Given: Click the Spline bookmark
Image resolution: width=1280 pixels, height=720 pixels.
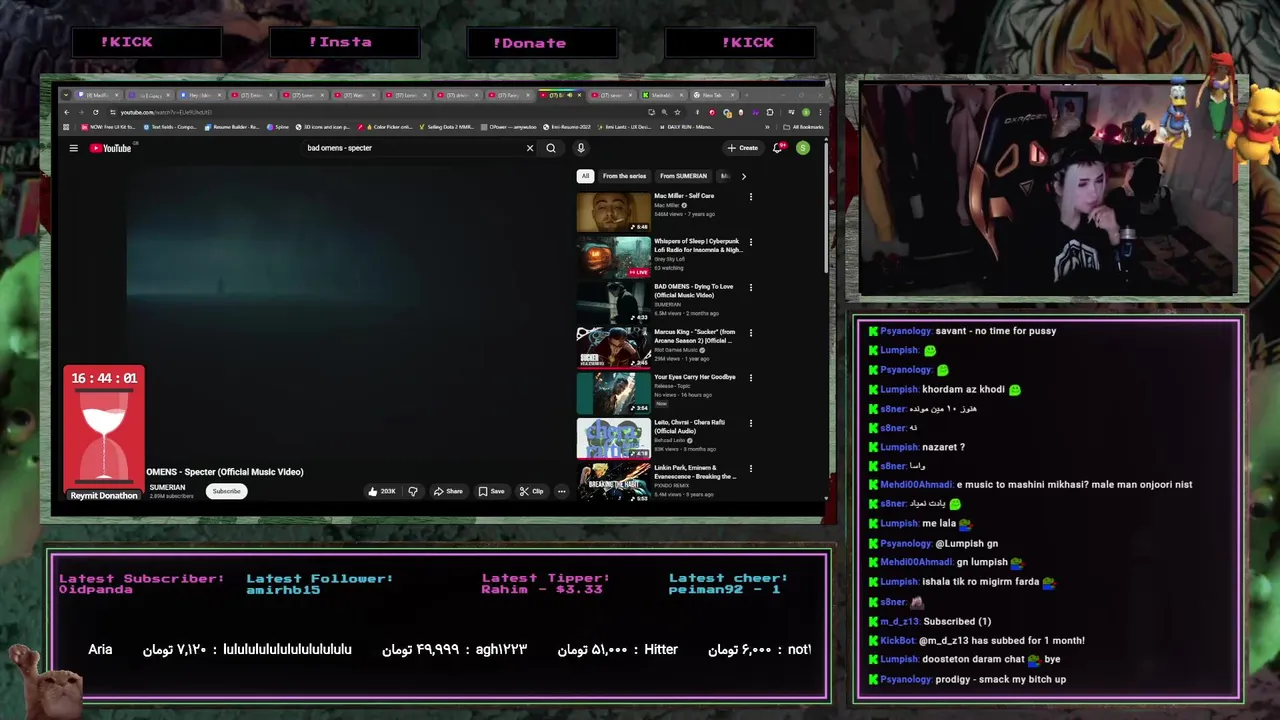Looking at the screenshot, I should [x=278, y=127].
